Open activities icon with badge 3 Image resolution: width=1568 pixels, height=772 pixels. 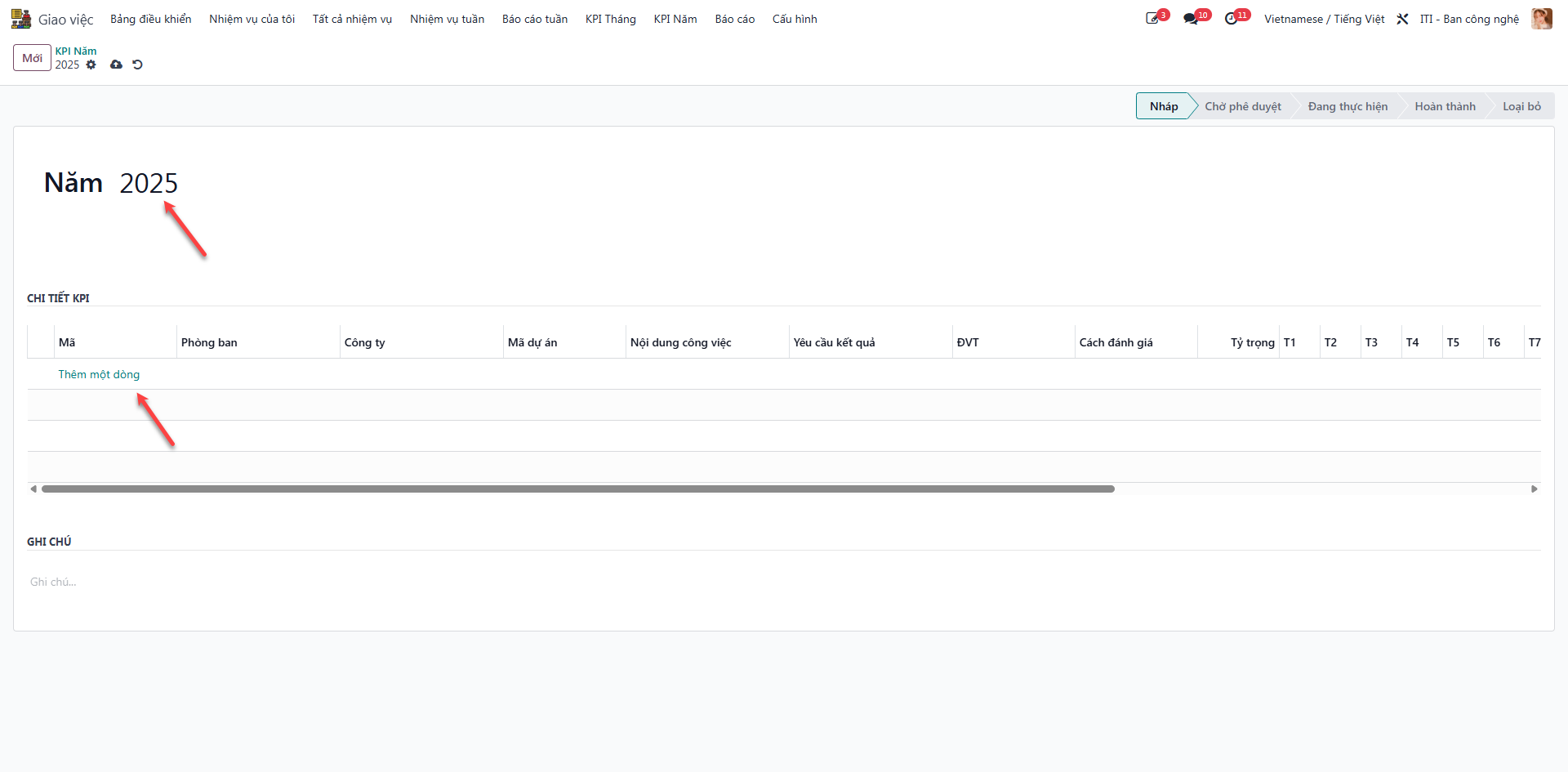pyautogui.click(x=1153, y=18)
